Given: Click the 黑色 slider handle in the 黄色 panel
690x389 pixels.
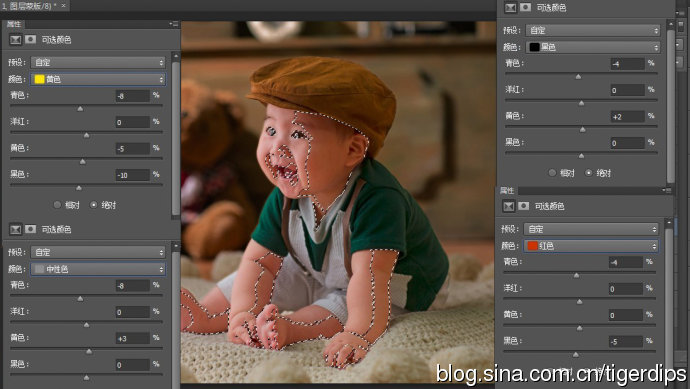Looking at the screenshot, I should tap(79, 188).
